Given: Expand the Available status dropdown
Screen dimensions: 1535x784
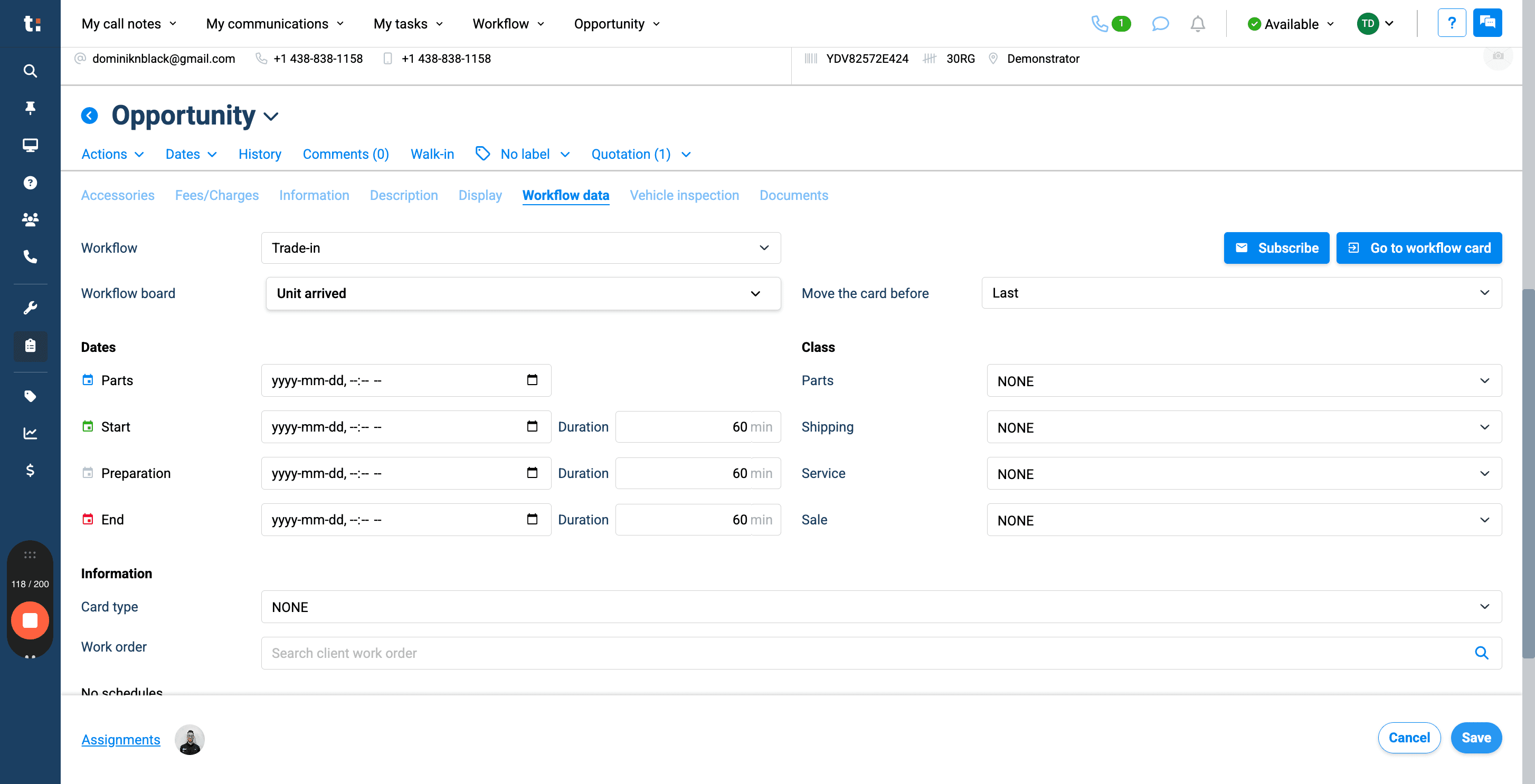Looking at the screenshot, I should [x=1290, y=24].
